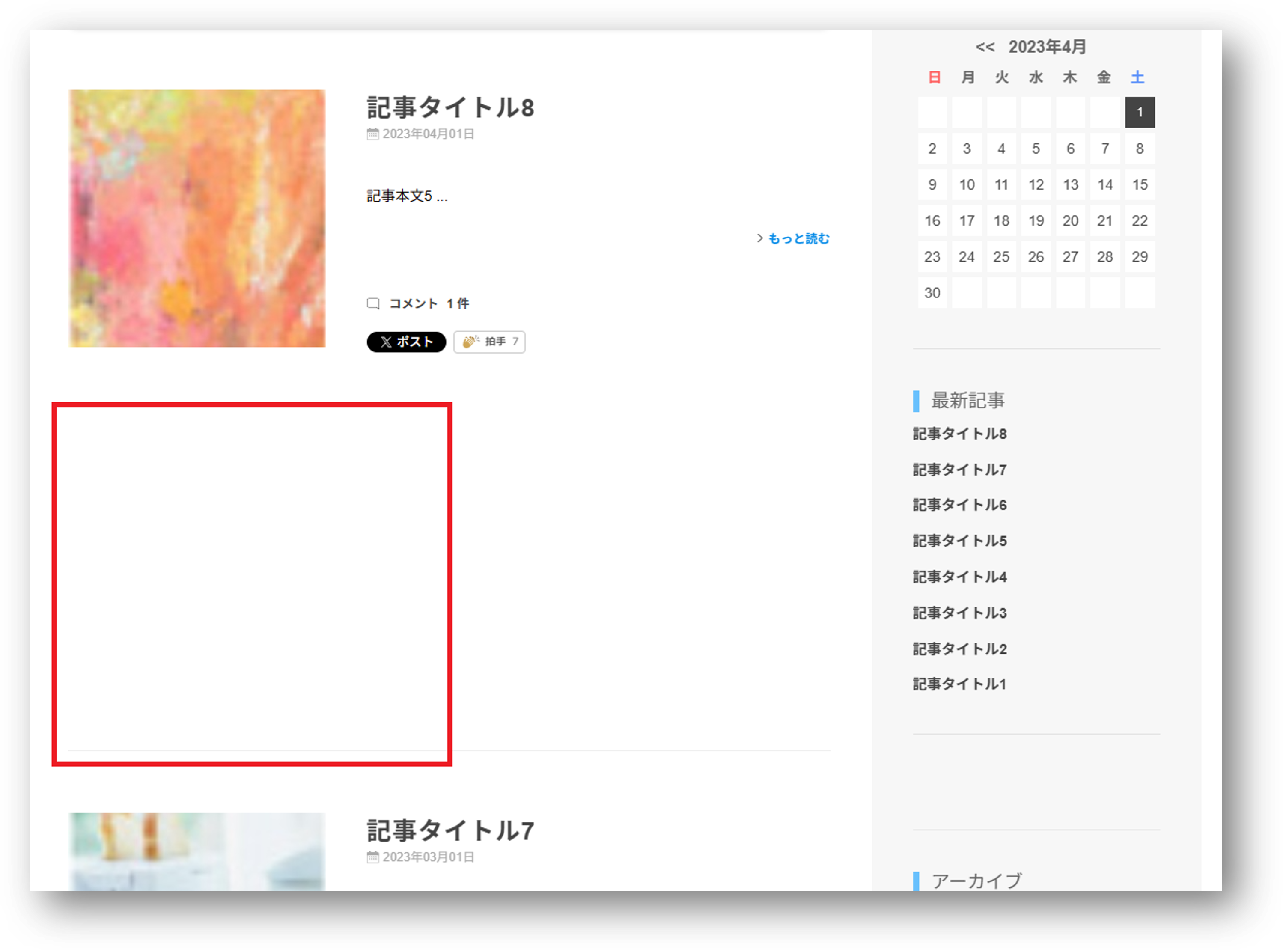Open 記事タイトル3 in latest articles
Screen dimensions: 1283x952
[960, 613]
